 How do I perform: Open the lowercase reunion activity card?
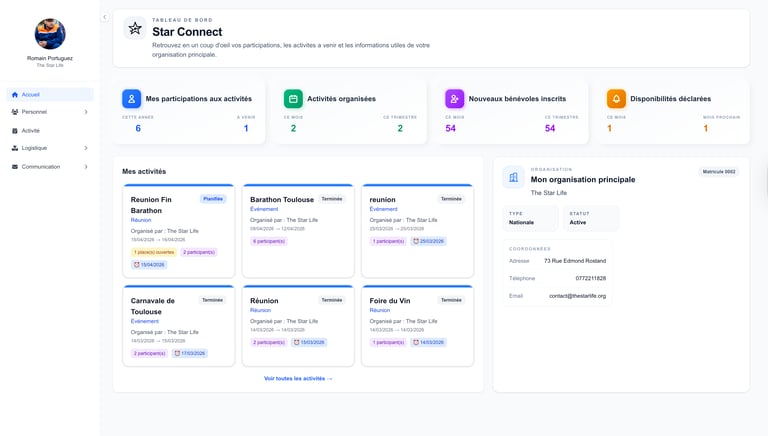point(417,231)
